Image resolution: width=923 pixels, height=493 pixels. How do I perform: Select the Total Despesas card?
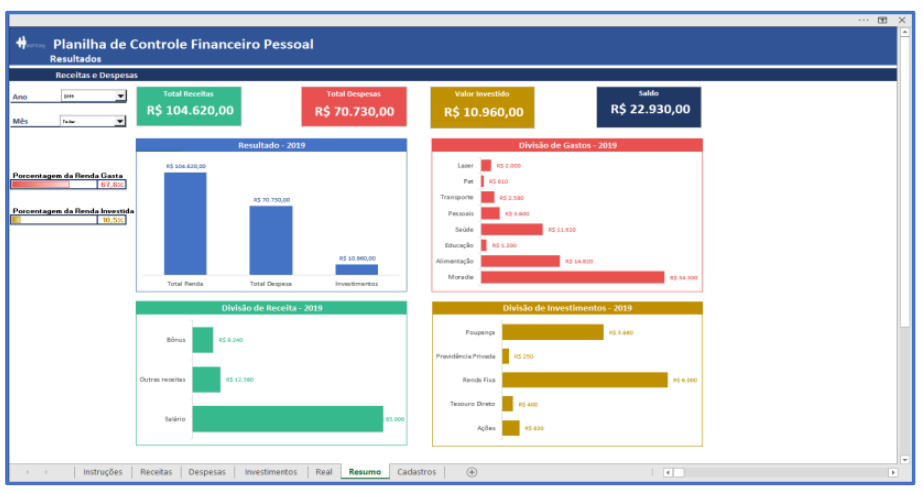(354, 107)
